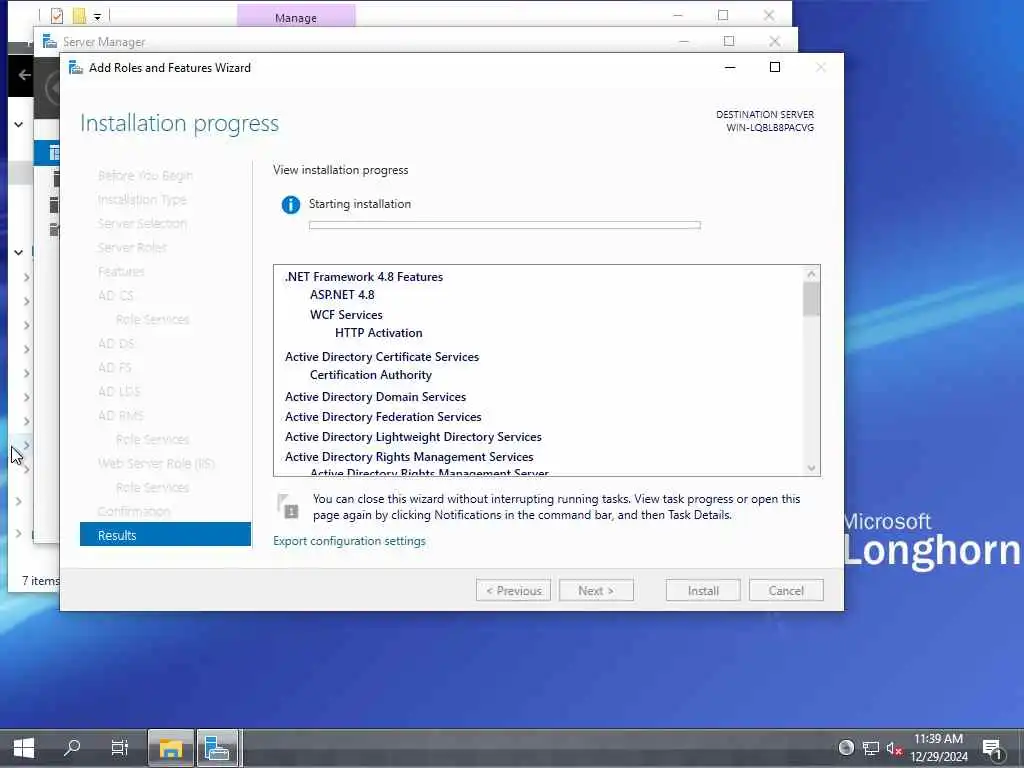The height and width of the screenshot is (768, 1024).
Task: Click the Next button
Action: pos(596,590)
